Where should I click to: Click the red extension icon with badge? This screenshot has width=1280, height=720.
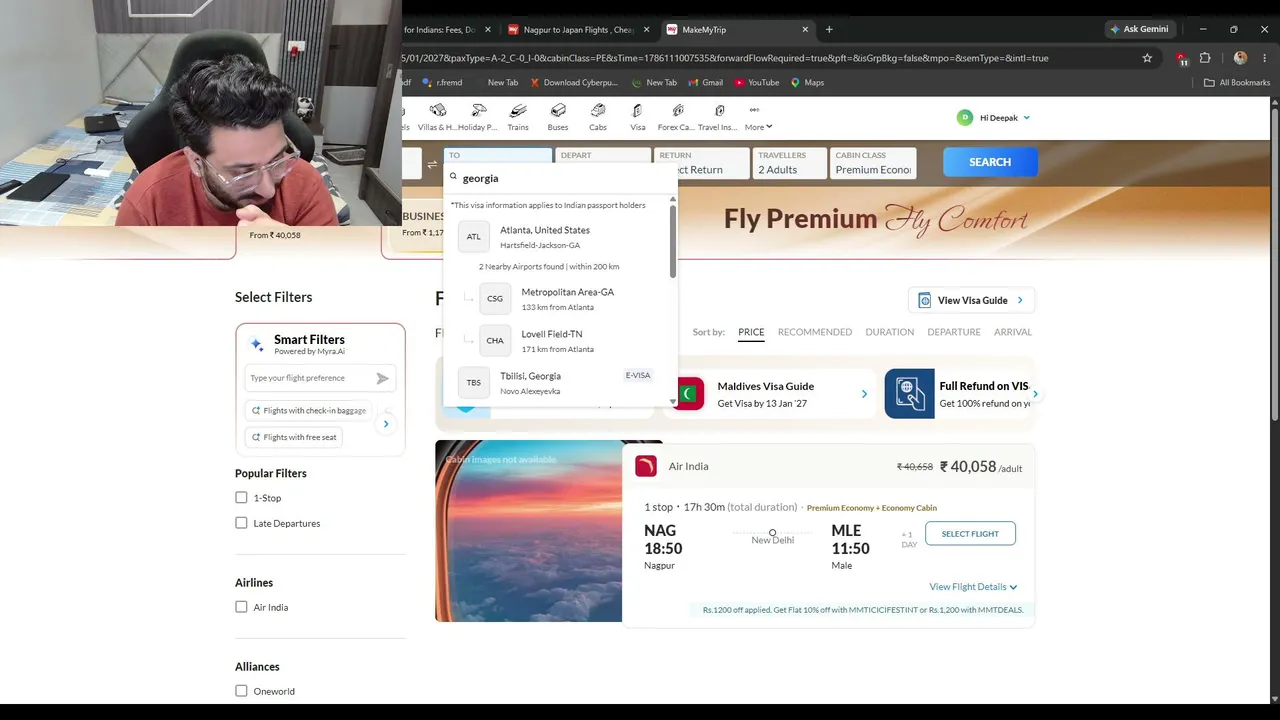(x=1182, y=58)
